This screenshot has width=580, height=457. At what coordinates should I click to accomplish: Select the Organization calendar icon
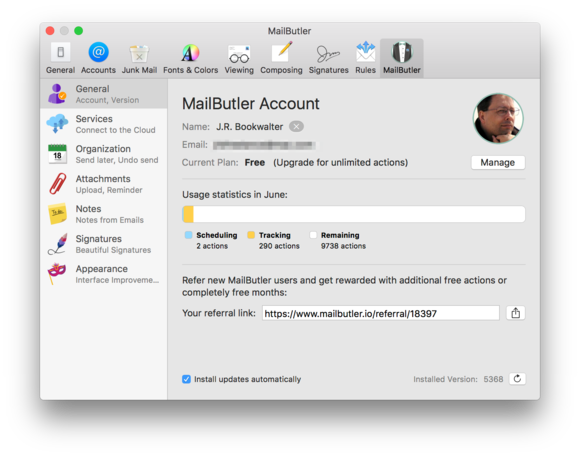[x=57, y=154]
